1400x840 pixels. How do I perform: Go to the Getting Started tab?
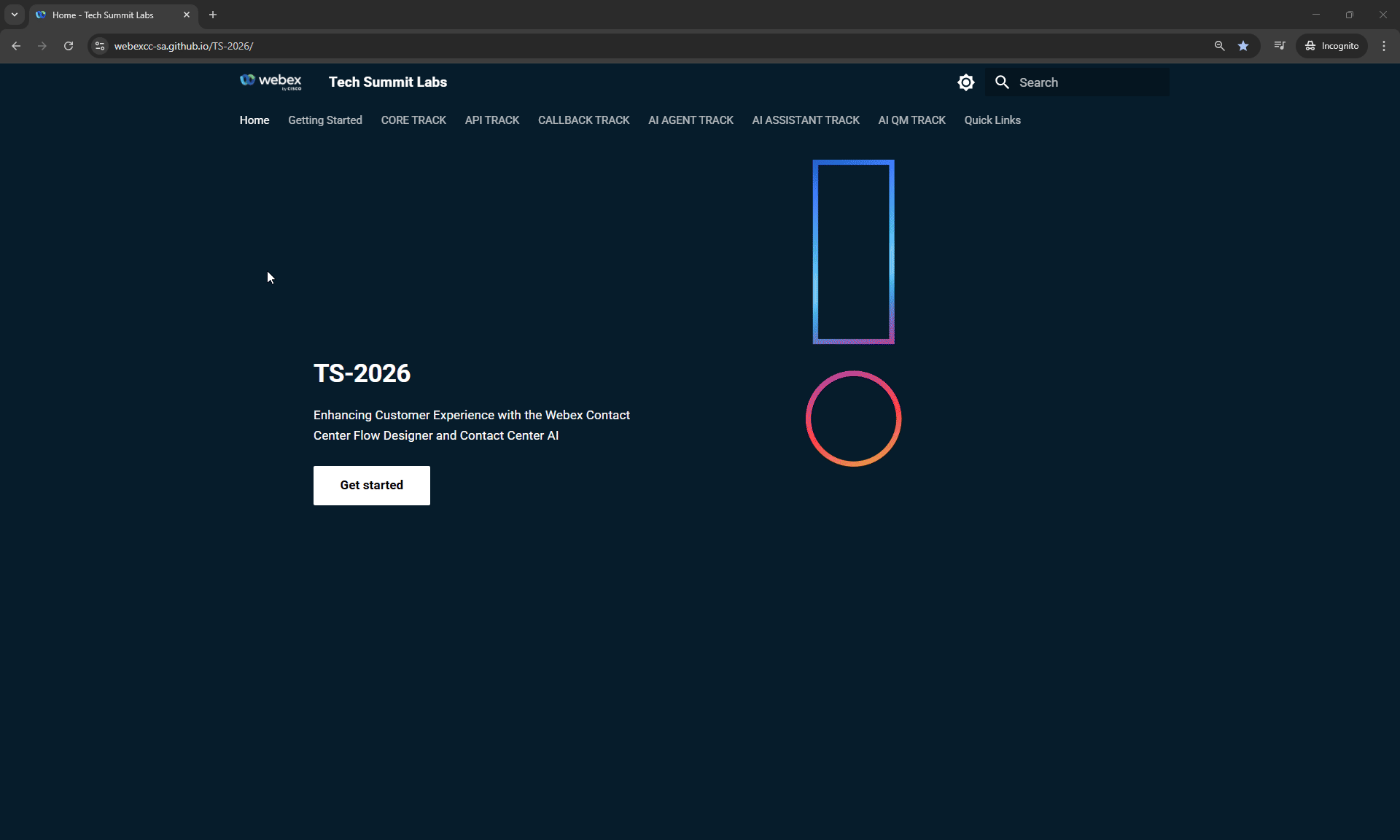(325, 120)
